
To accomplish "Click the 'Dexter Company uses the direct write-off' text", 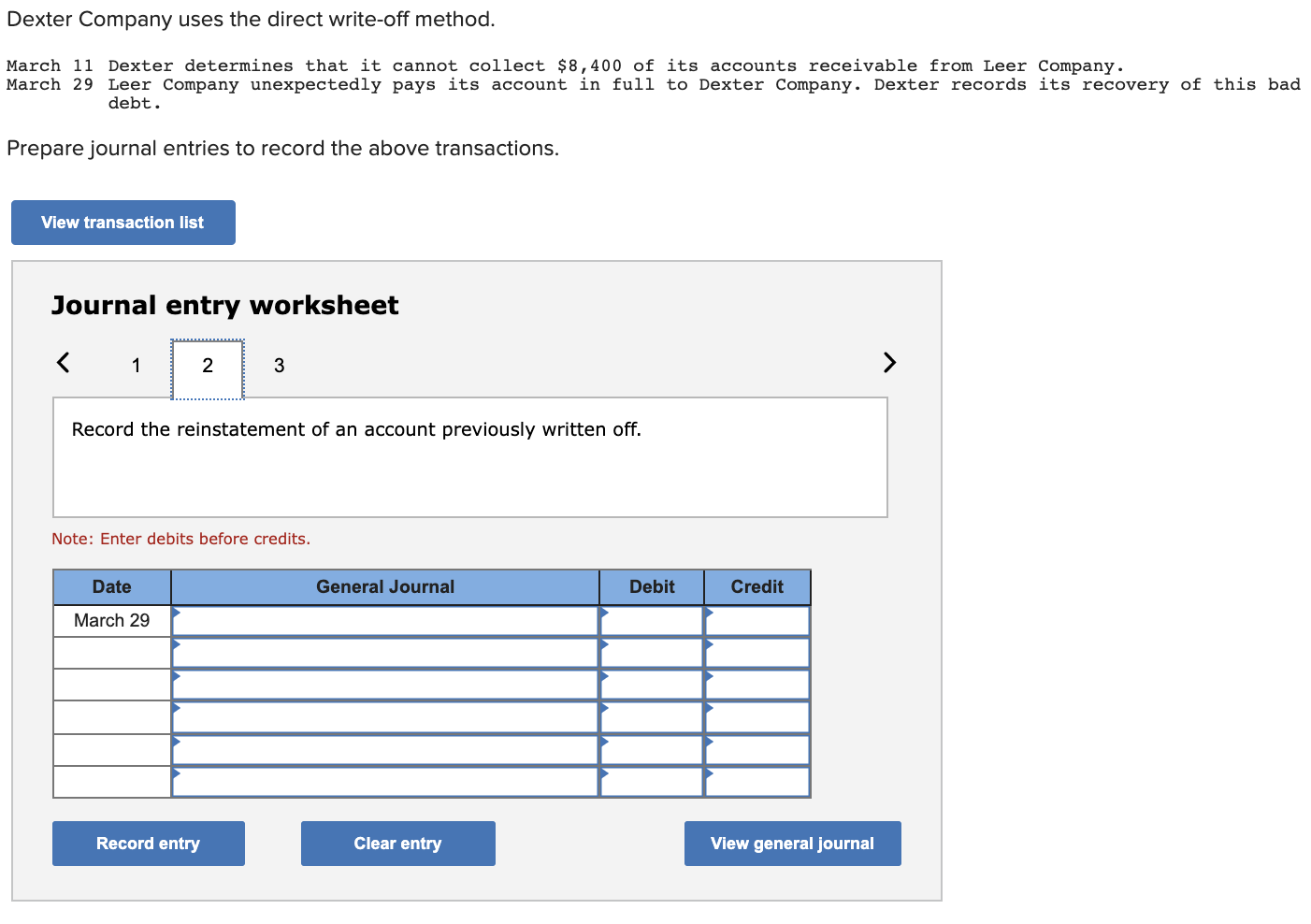I will (x=251, y=20).
